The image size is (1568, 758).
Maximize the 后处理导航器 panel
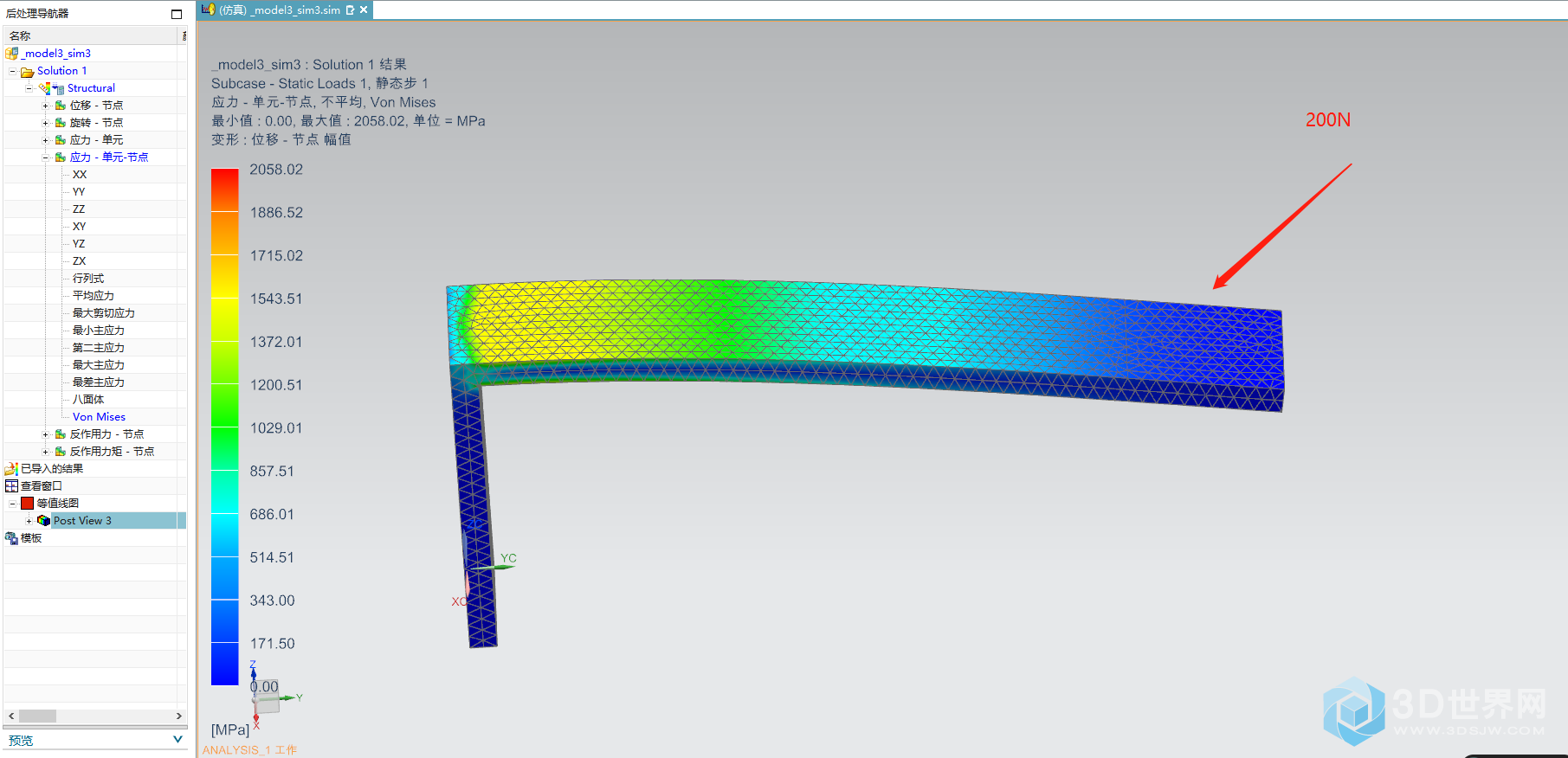click(177, 14)
